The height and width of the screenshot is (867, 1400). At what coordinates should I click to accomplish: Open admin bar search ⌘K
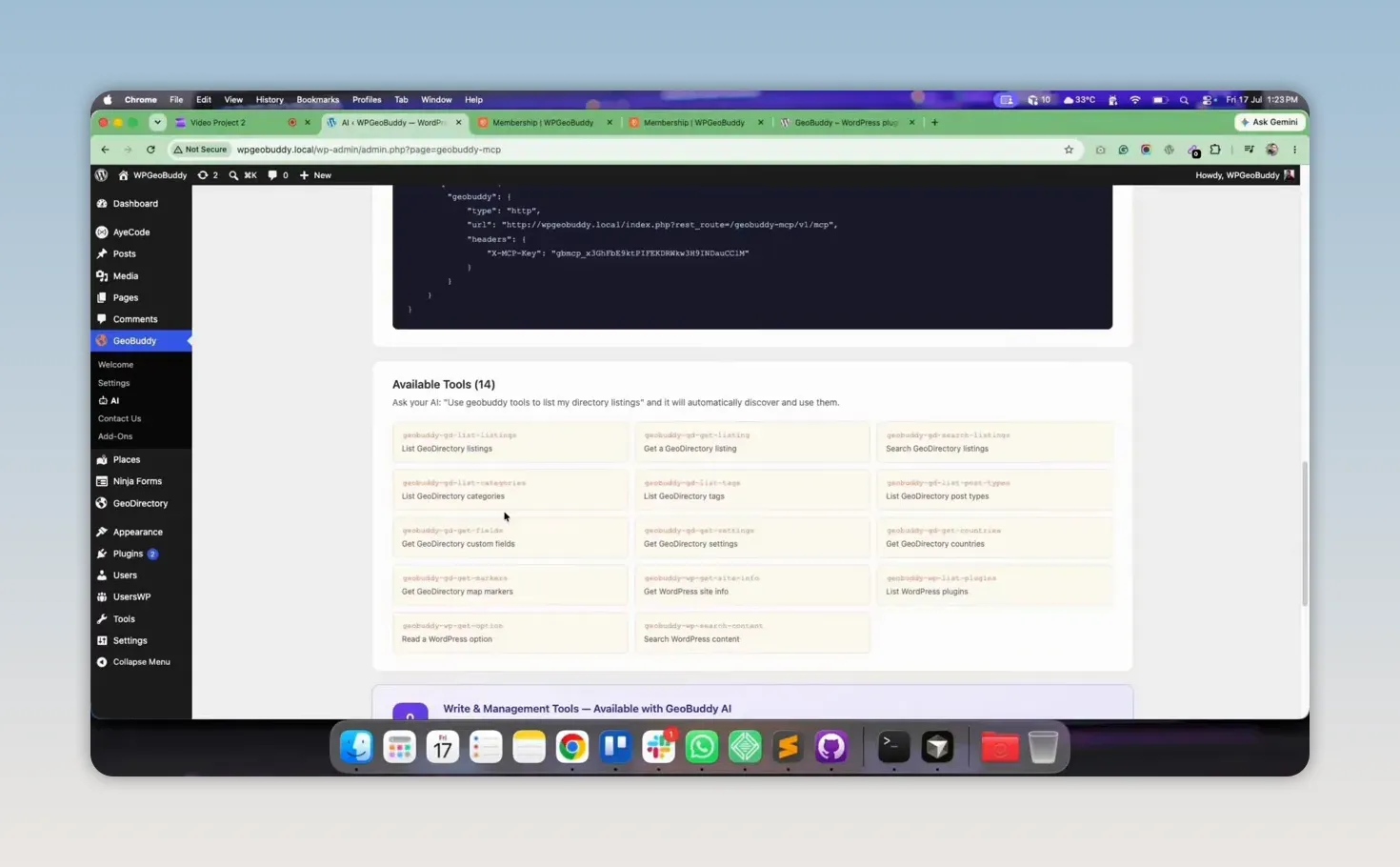click(x=243, y=175)
